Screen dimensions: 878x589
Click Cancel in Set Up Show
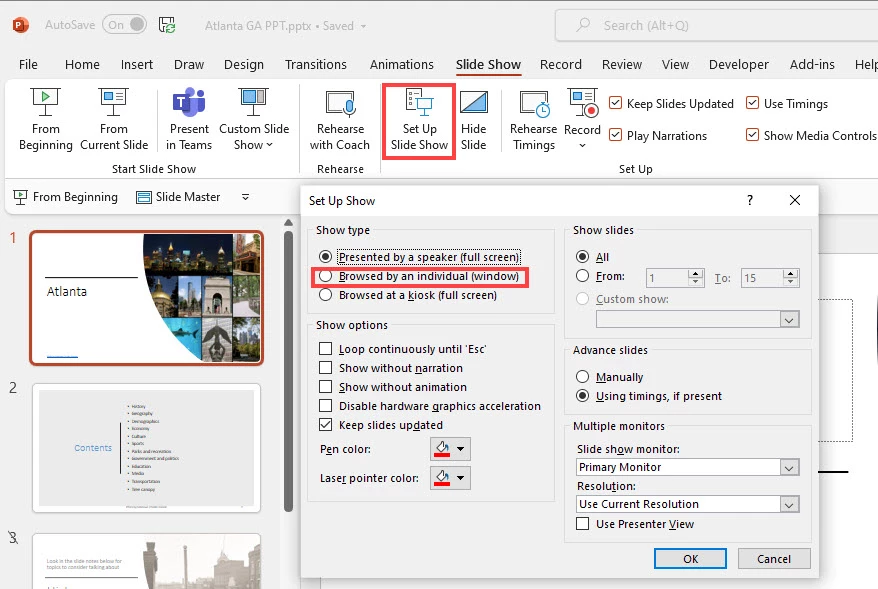click(x=774, y=559)
